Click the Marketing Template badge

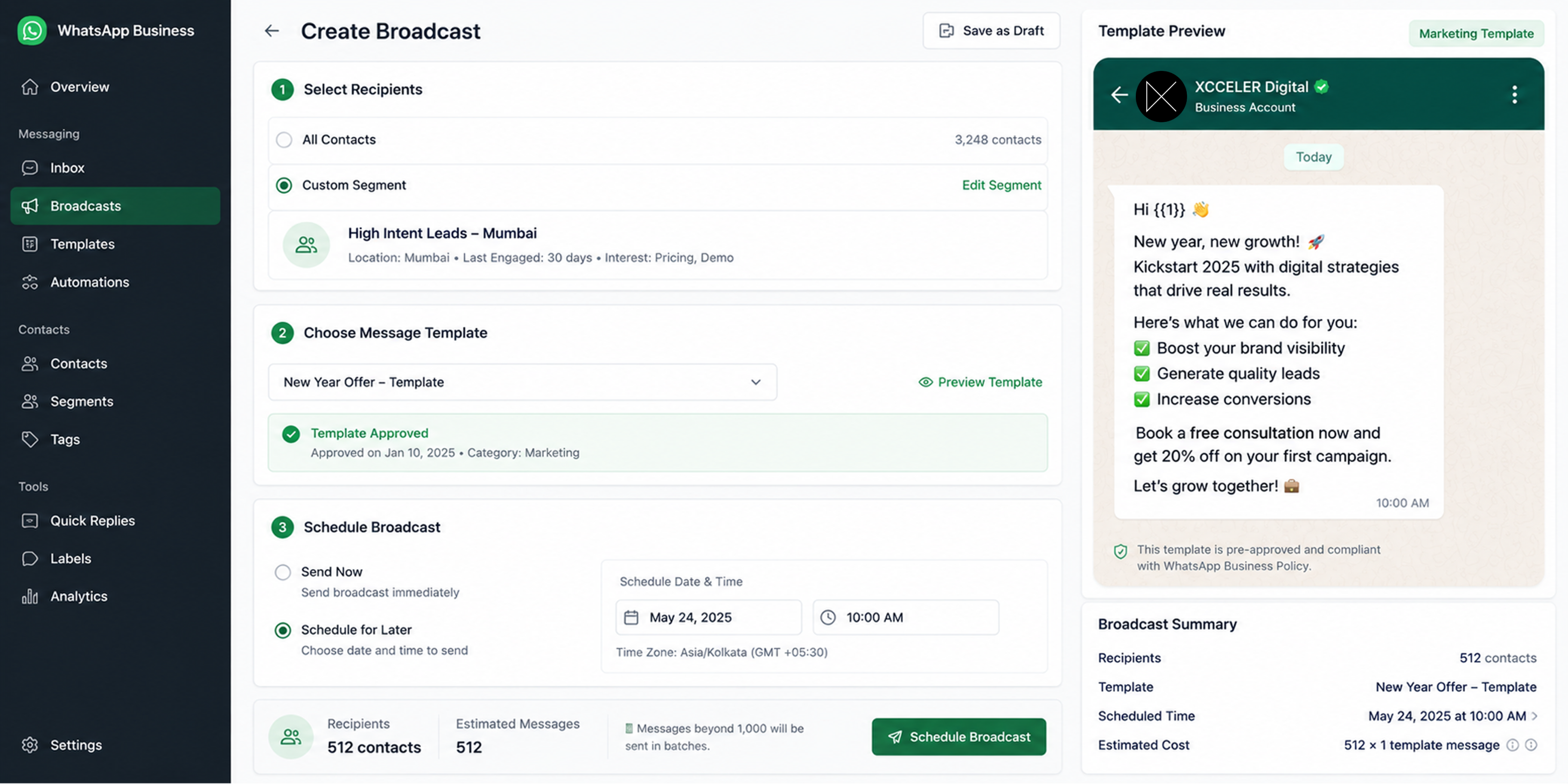(1476, 34)
